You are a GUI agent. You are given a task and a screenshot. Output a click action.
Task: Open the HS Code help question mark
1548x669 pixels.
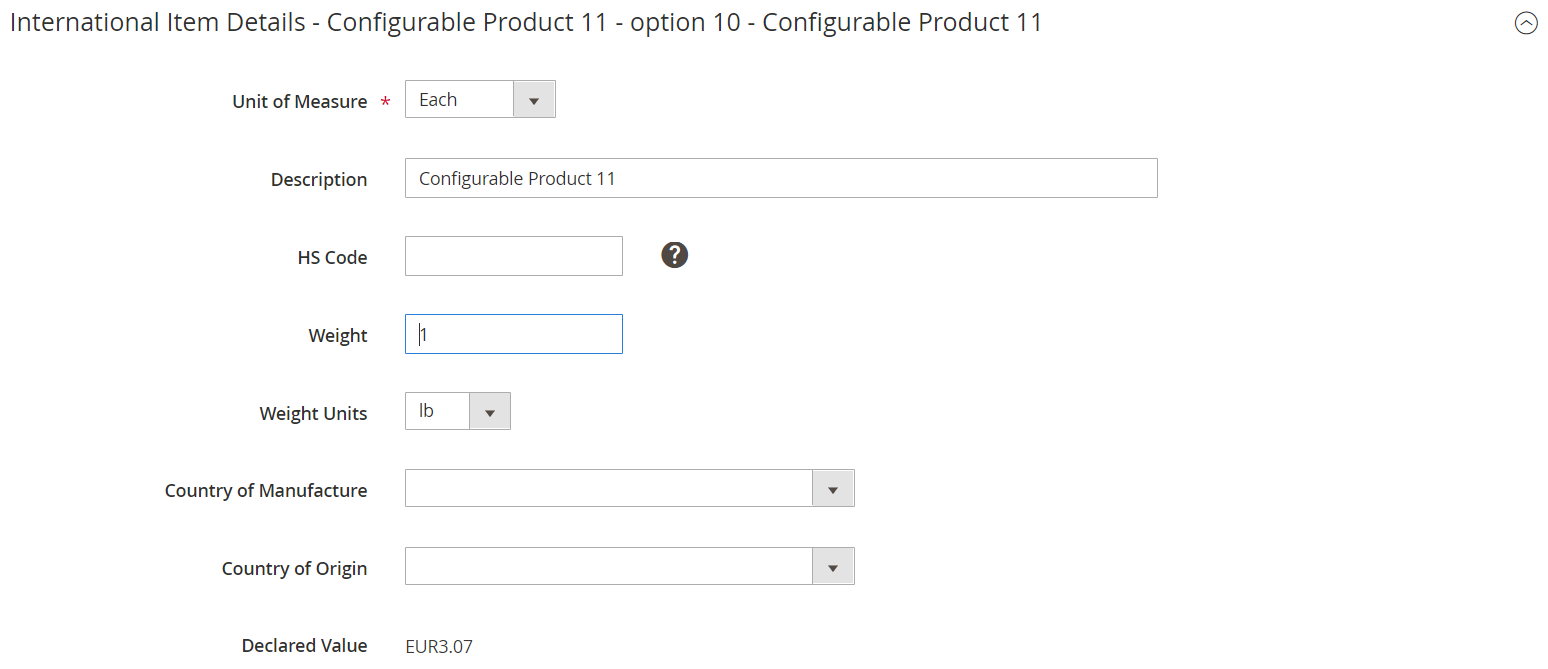675,256
